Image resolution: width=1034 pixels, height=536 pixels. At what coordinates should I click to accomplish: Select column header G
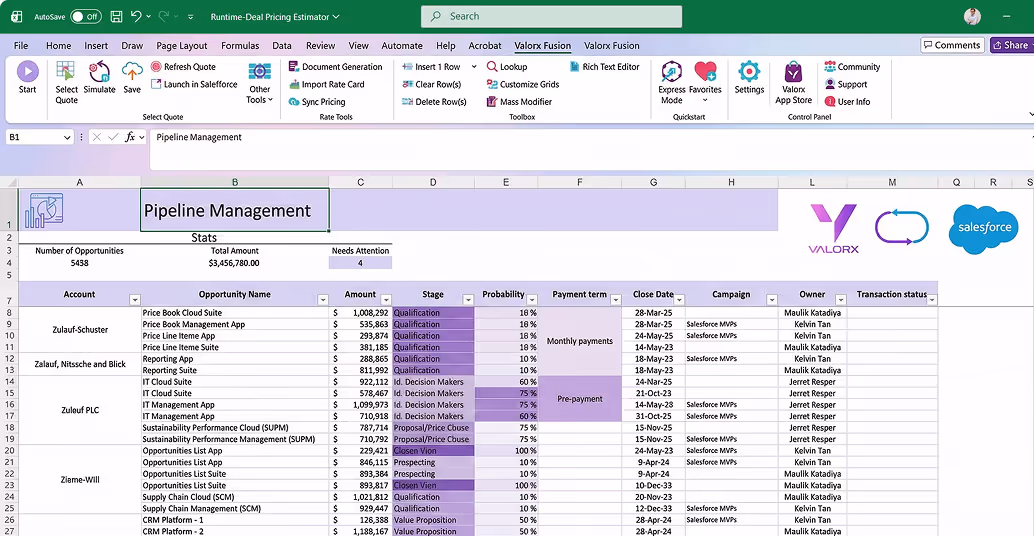[654, 182]
